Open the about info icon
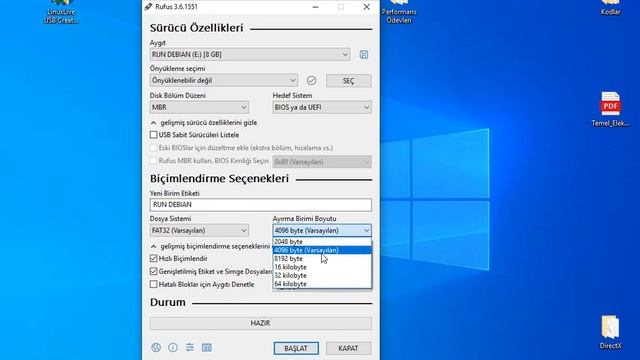The height and width of the screenshot is (360, 640). pos(173,347)
